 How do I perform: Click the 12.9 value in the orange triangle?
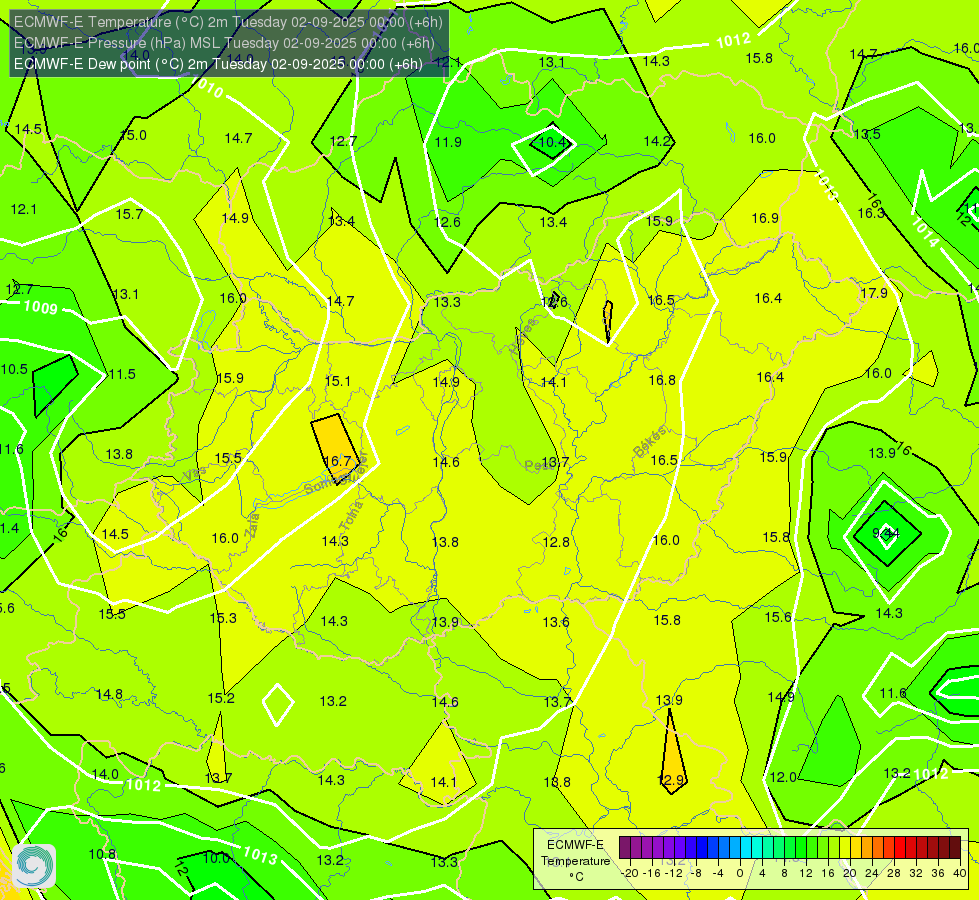coord(672,780)
